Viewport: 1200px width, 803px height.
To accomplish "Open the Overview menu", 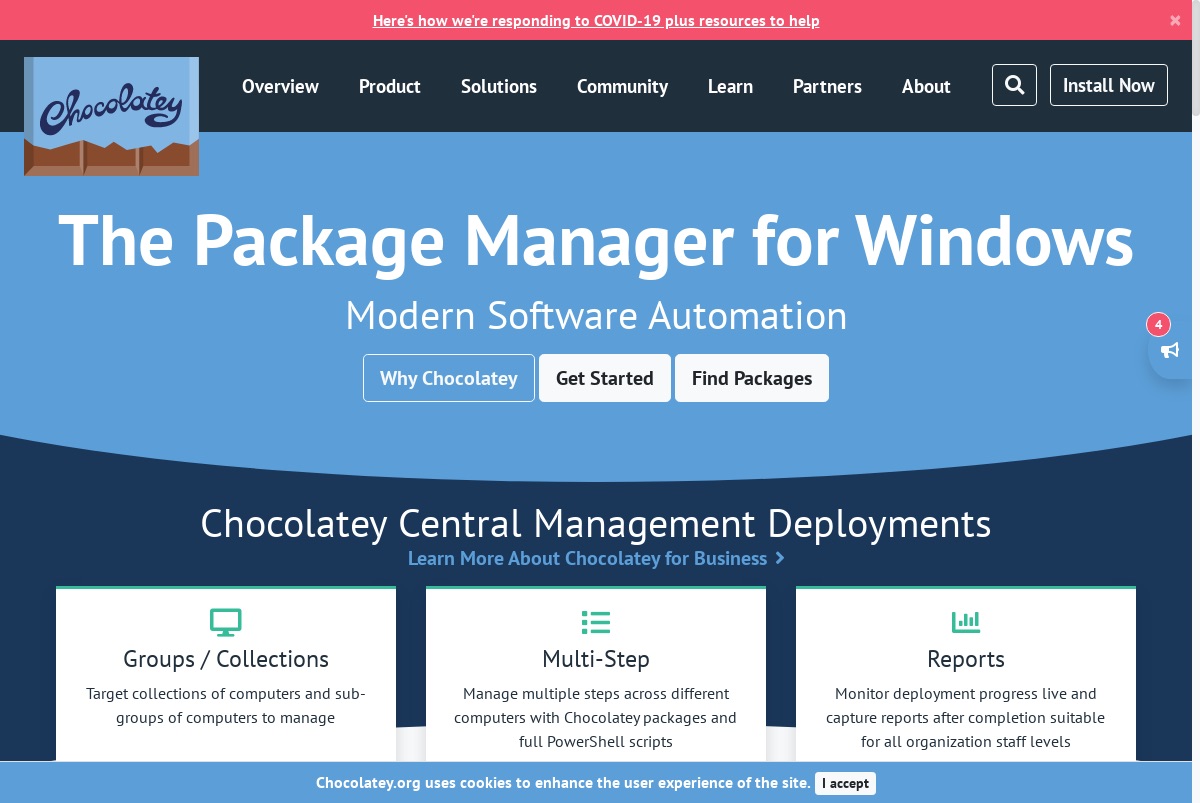I will (280, 86).
